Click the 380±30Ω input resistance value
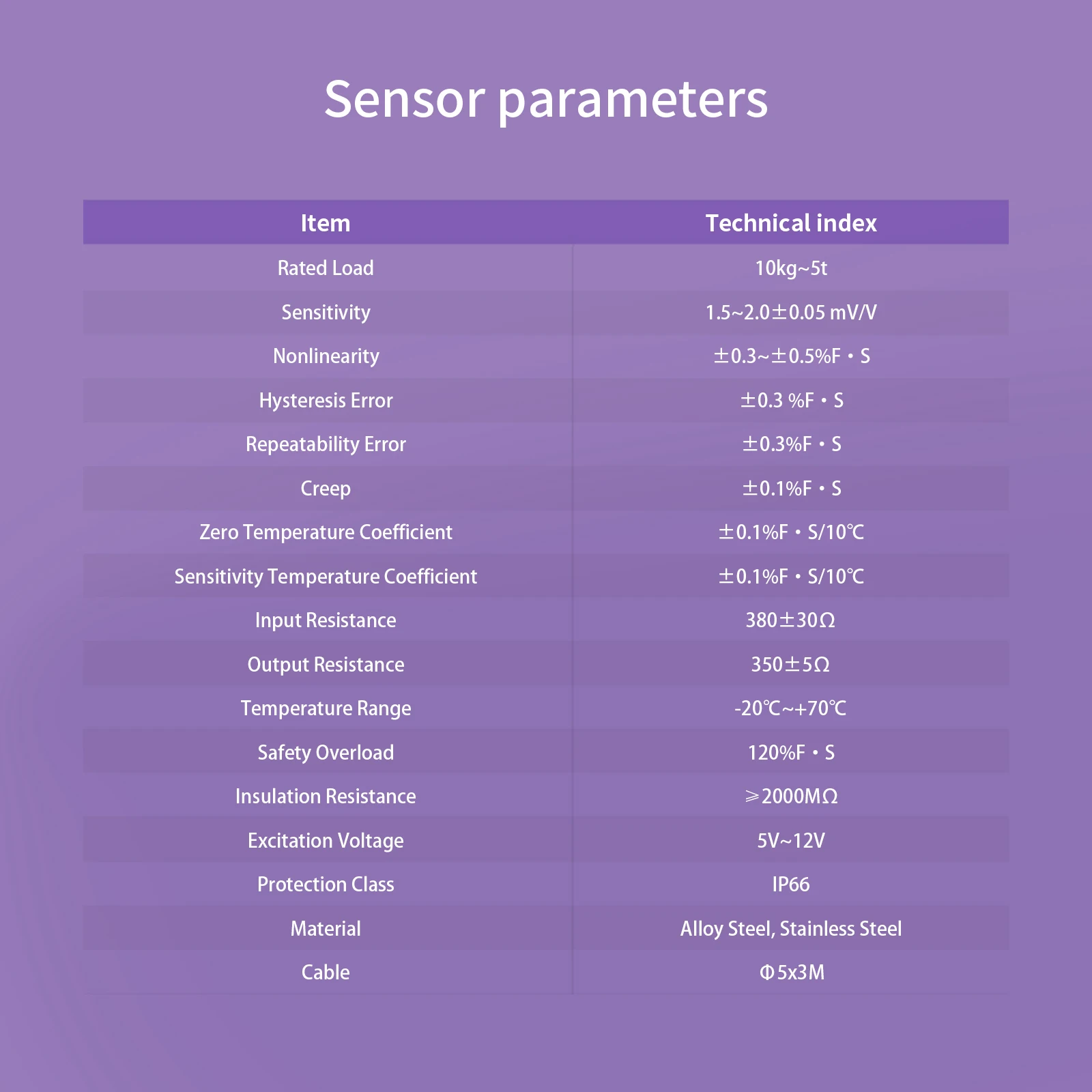Image resolution: width=1092 pixels, height=1092 pixels. (790, 620)
